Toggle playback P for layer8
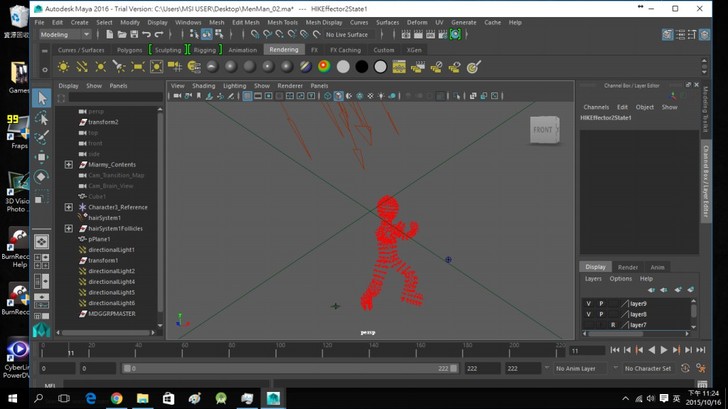The height and width of the screenshot is (409, 728). [x=601, y=314]
